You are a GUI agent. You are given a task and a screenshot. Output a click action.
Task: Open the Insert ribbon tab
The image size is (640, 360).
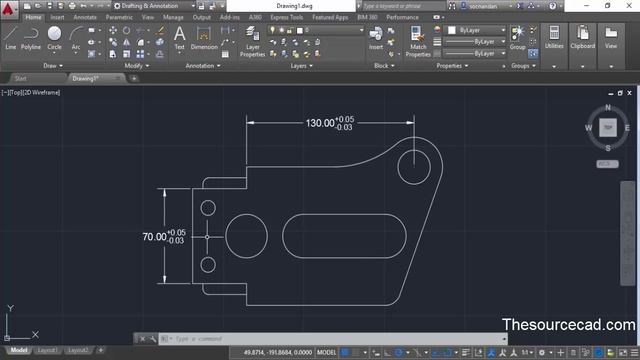(x=57, y=18)
